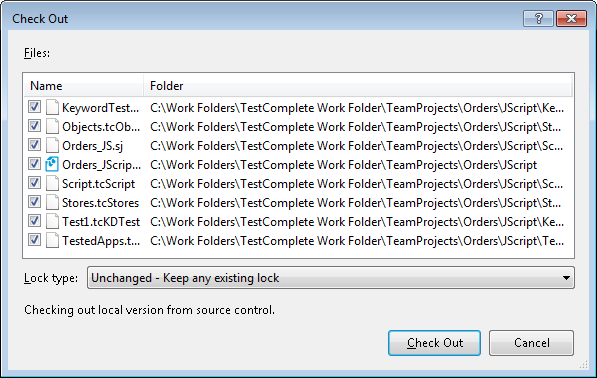This screenshot has height=378, width=597.
Task: Click the Test1.tcKDTest file icon
Action: click(52, 222)
